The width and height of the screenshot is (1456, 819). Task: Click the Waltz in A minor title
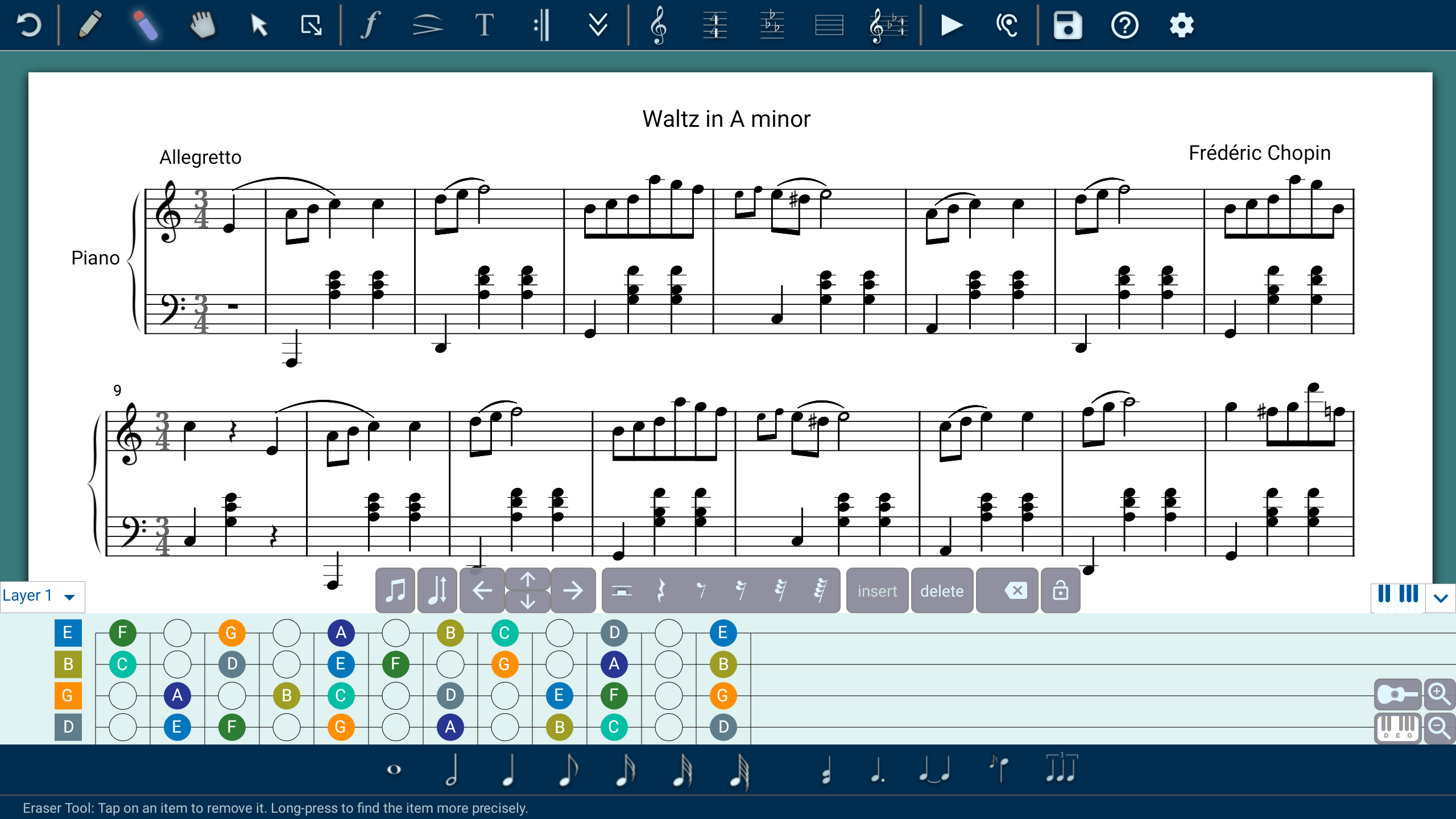click(726, 119)
